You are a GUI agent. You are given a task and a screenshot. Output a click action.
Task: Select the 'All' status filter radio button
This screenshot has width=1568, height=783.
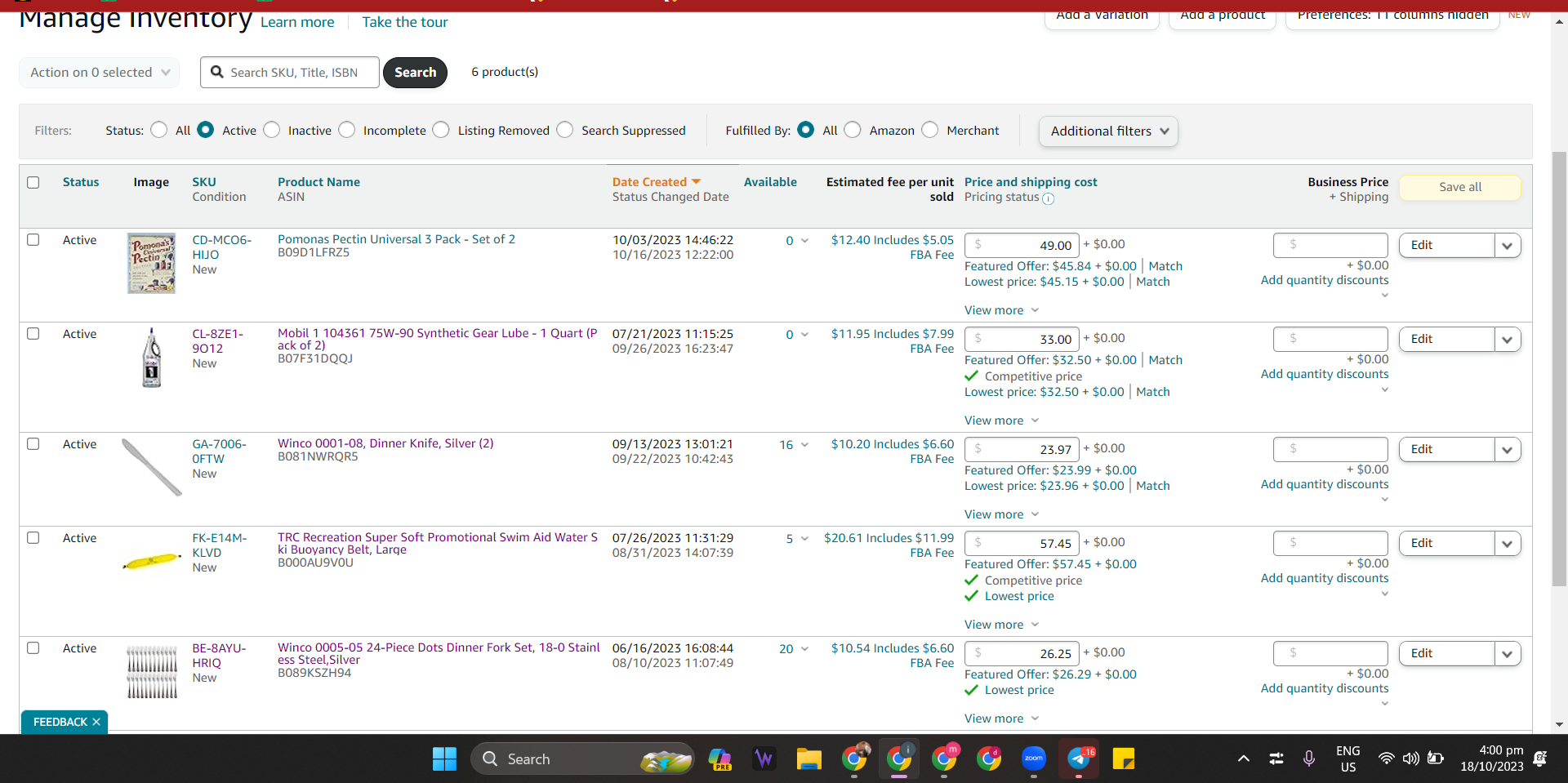[x=159, y=130]
